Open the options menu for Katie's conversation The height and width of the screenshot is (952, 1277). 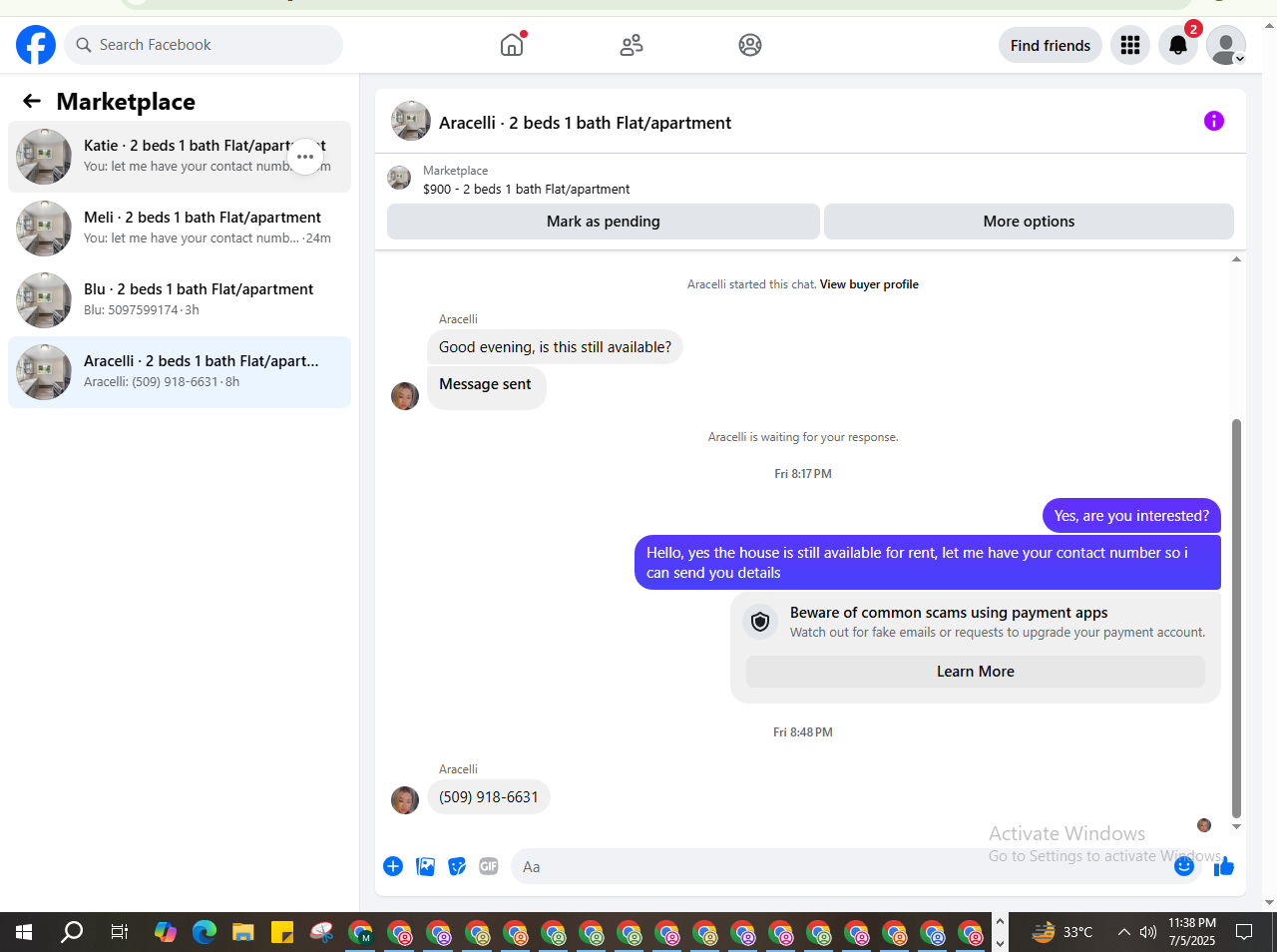point(305,157)
